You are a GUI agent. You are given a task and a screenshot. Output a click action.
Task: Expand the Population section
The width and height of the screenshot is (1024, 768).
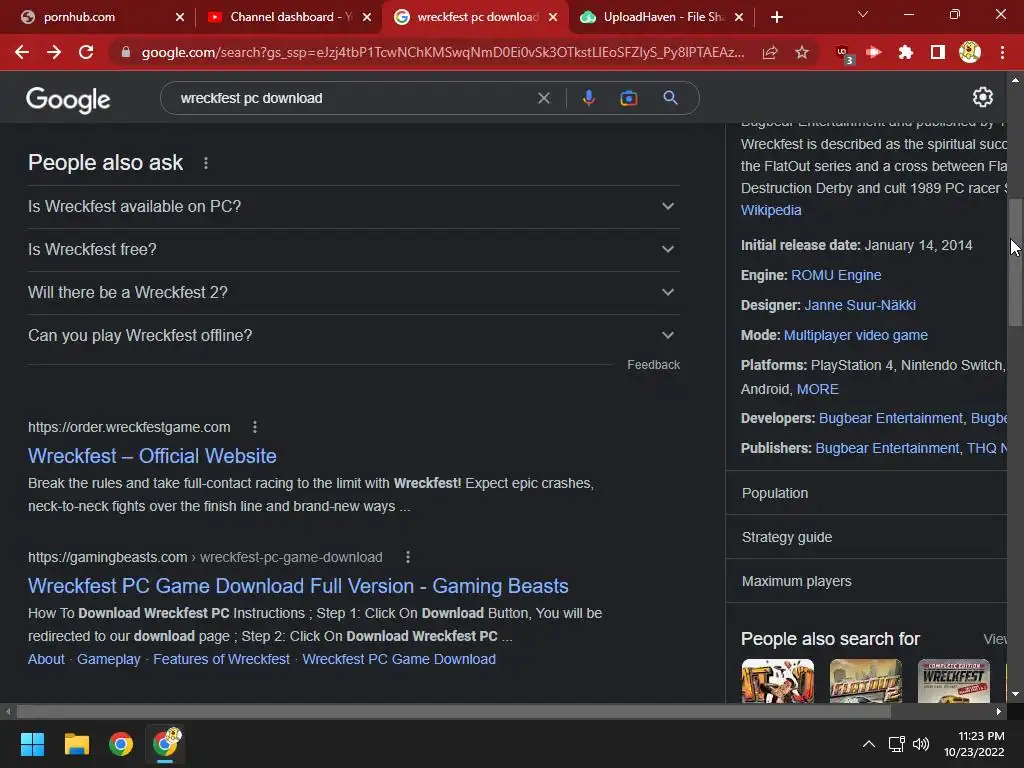pos(866,493)
